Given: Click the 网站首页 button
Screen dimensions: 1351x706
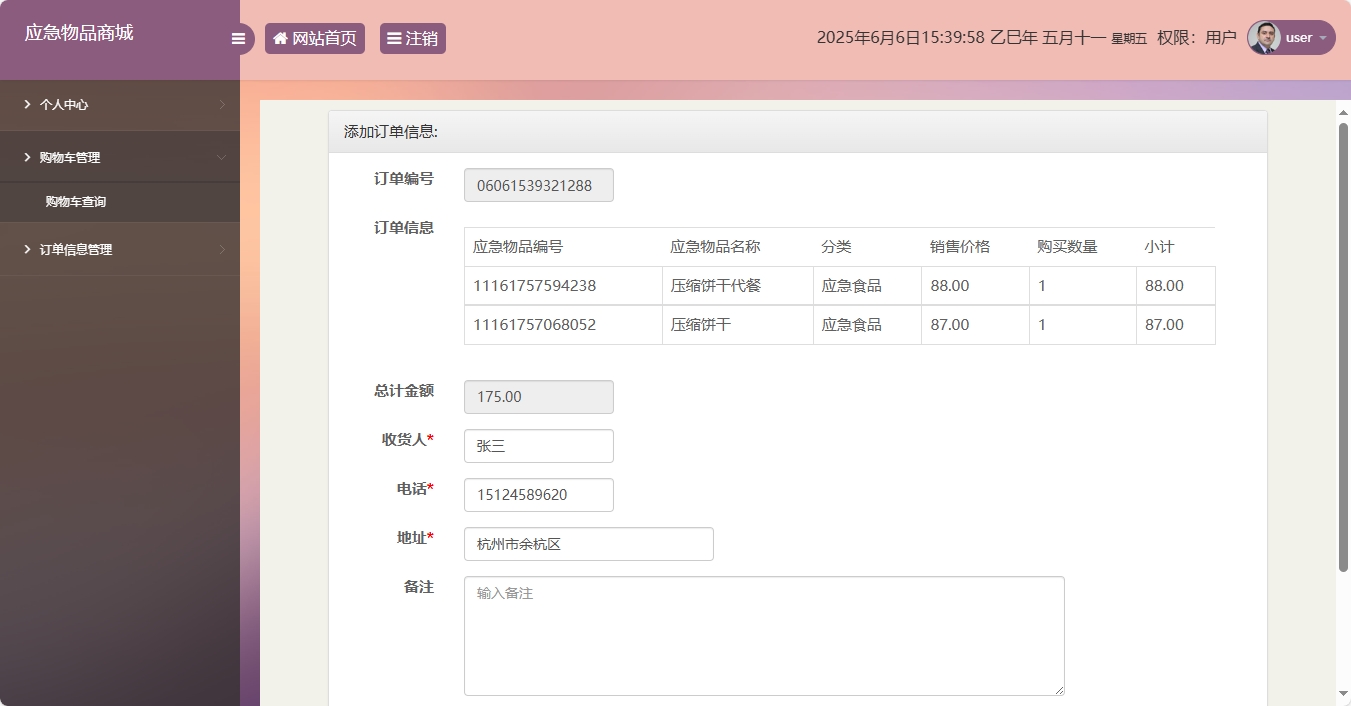Looking at the screenshot, I should click(x=315, y=38).
